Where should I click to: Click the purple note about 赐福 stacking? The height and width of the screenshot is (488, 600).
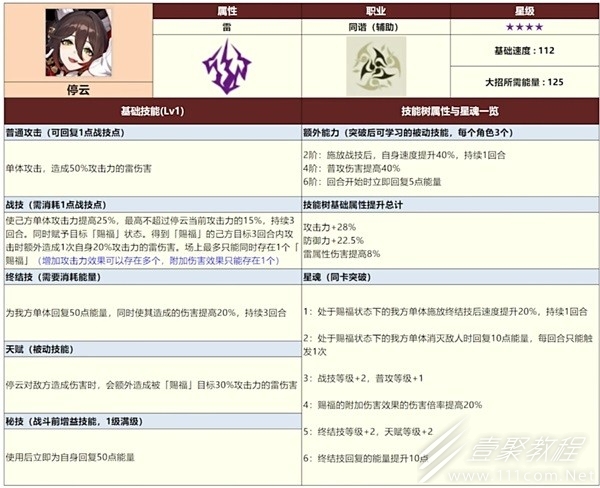pyautogui.click(x=158, y=261)
